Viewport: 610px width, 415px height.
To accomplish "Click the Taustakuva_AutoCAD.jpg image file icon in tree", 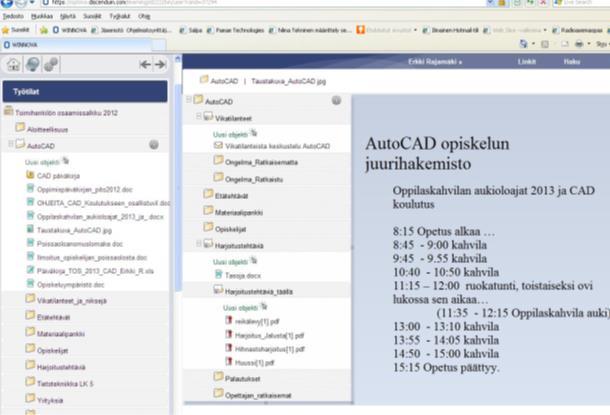I will (x=30, y=229).
